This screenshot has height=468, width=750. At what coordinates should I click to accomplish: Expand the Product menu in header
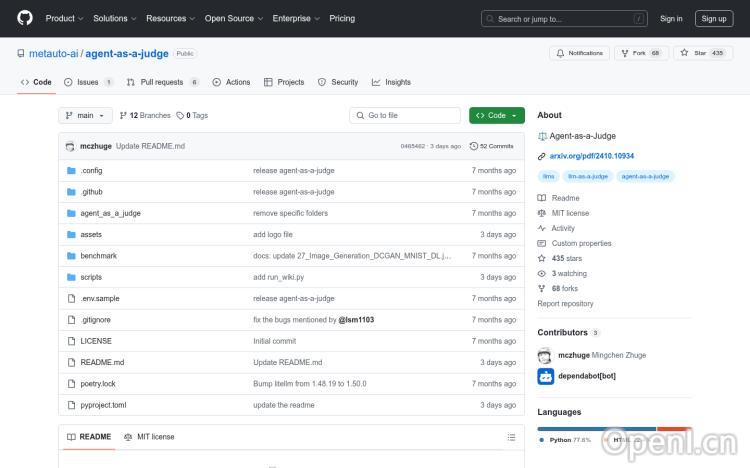[x=64, y=18]
